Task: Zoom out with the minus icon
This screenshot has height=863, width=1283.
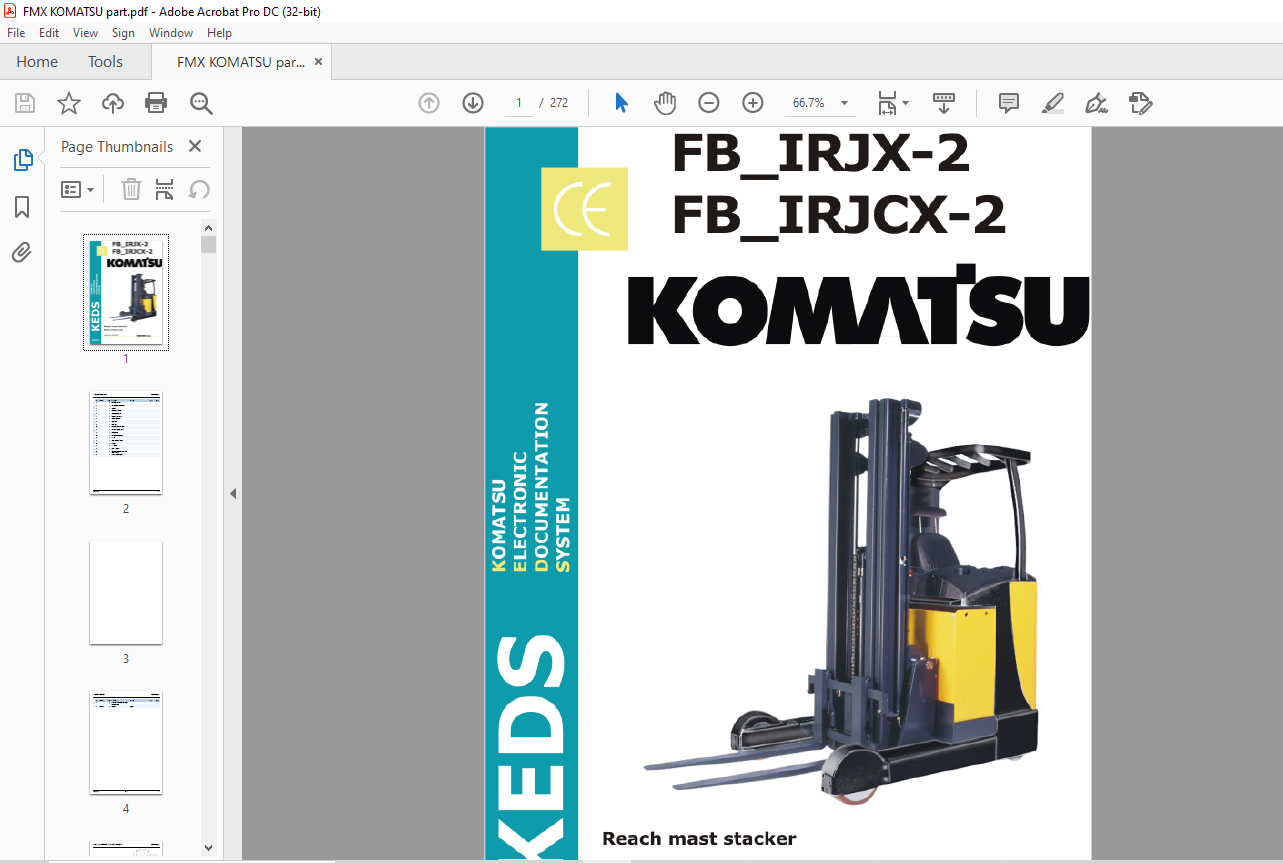Action: click(x=709, y=103)
